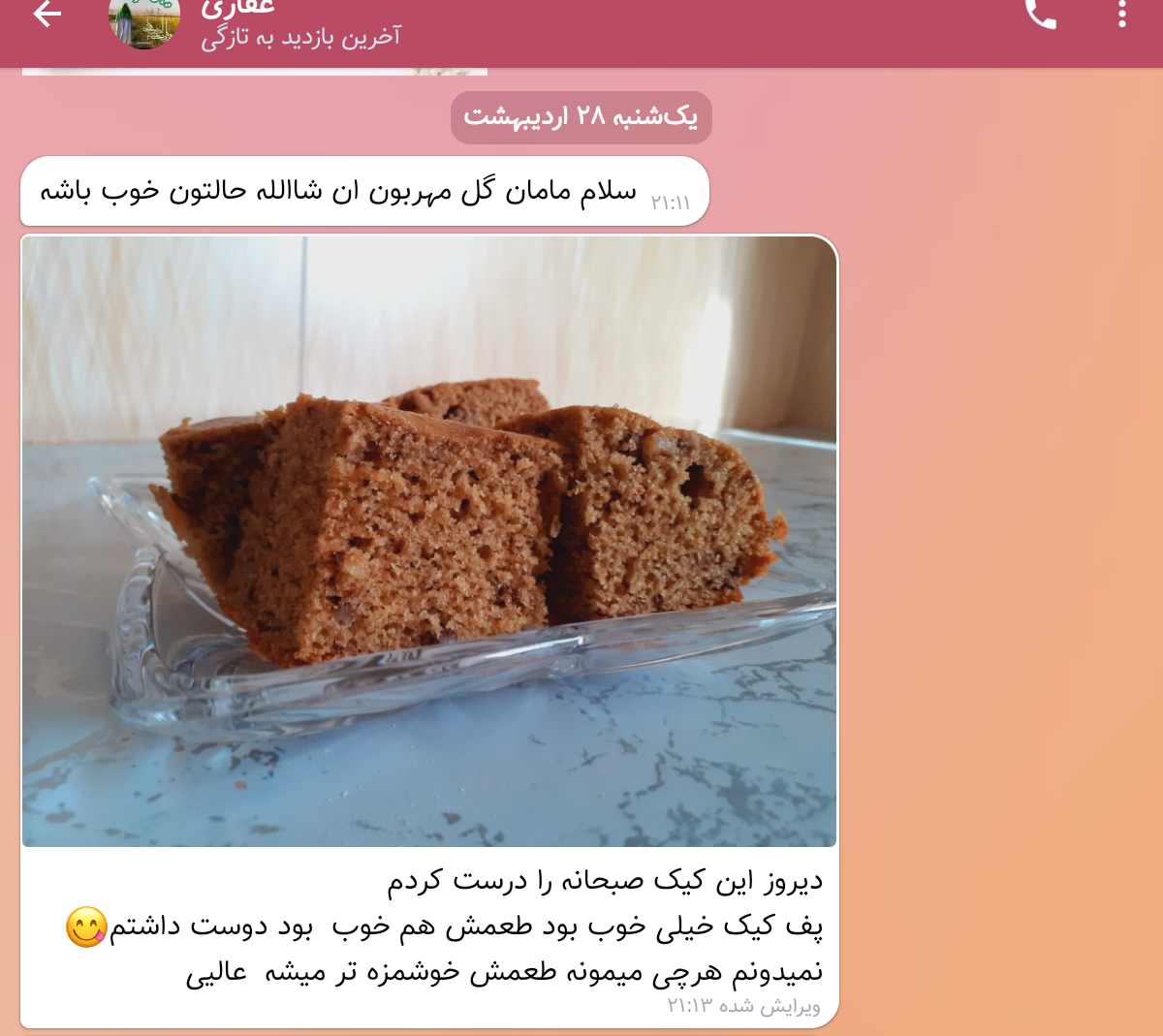Tap empty chat background beside the photo
The height and width of the screenshot is (1036, 1163).
[x=998, y=543]
